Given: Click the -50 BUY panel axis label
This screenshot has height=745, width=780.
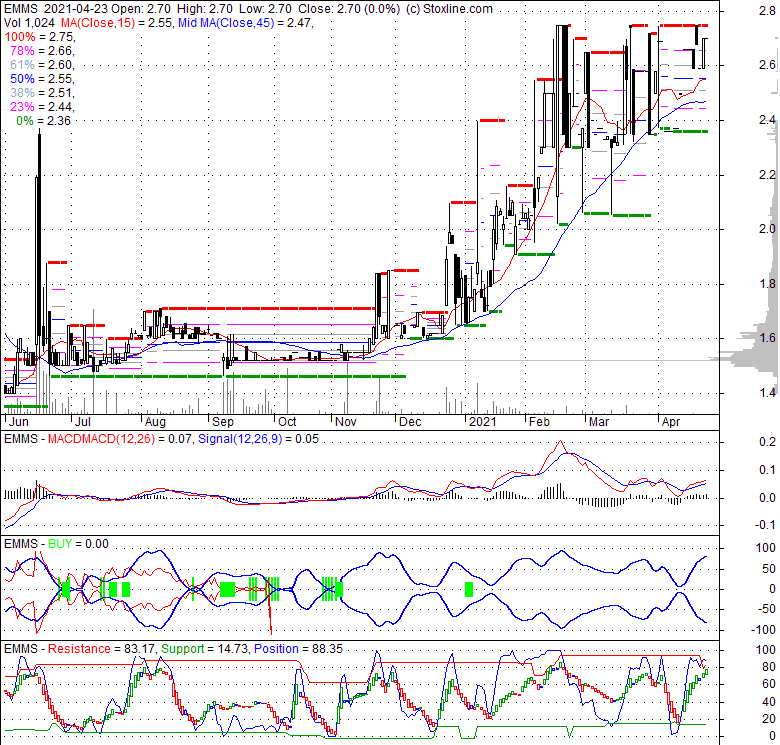Looking at the screenshot, I should tap(765, 609).
